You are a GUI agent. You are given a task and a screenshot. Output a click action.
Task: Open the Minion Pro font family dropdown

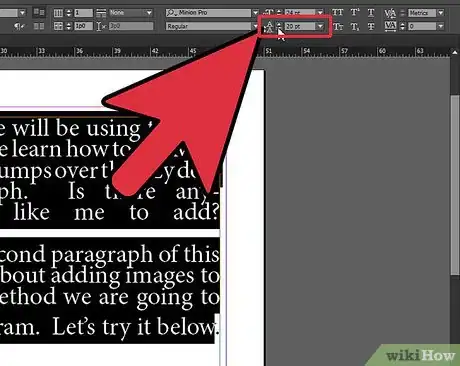(x=255, y=13)
